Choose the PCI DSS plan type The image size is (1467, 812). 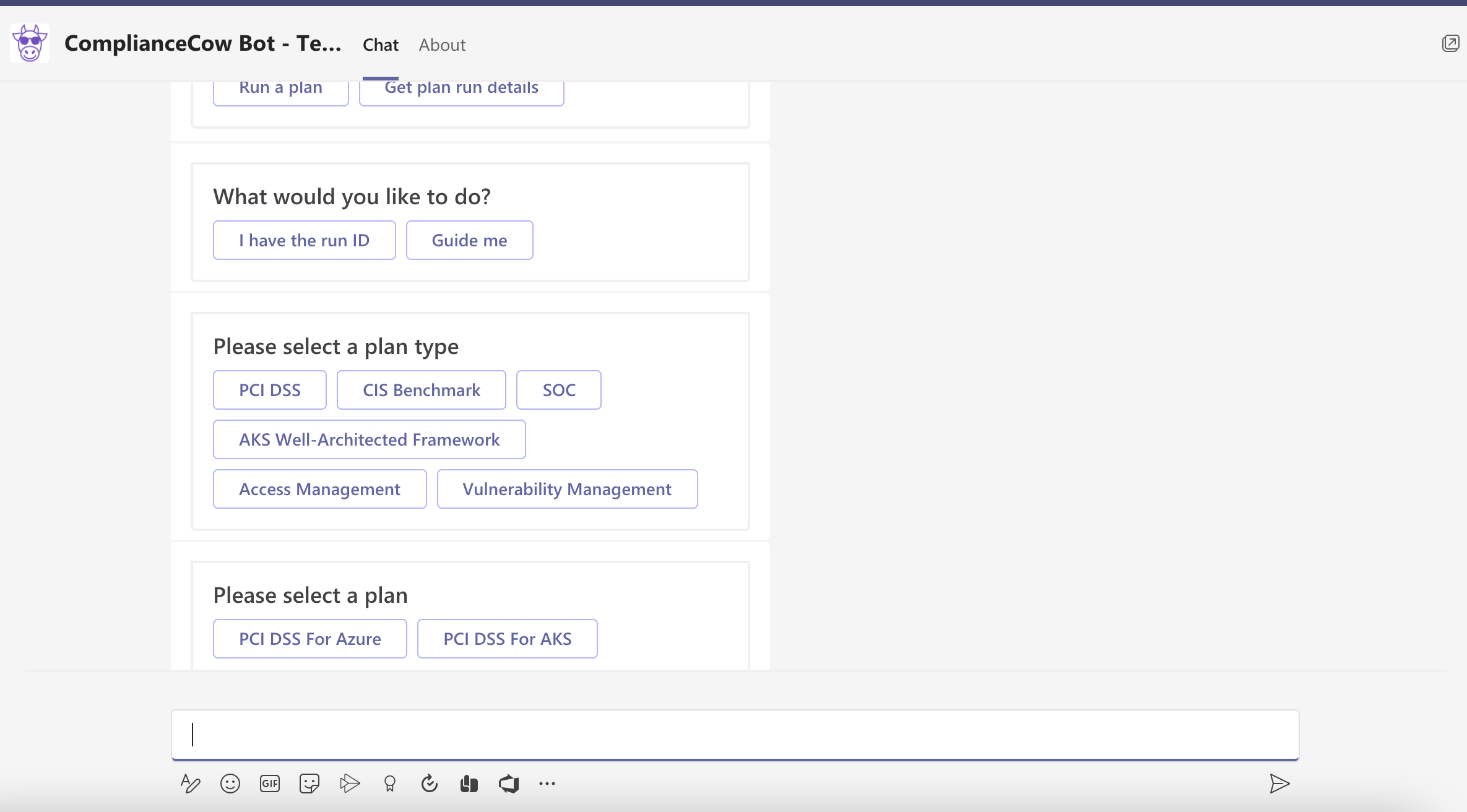click(x=270, y=390)
